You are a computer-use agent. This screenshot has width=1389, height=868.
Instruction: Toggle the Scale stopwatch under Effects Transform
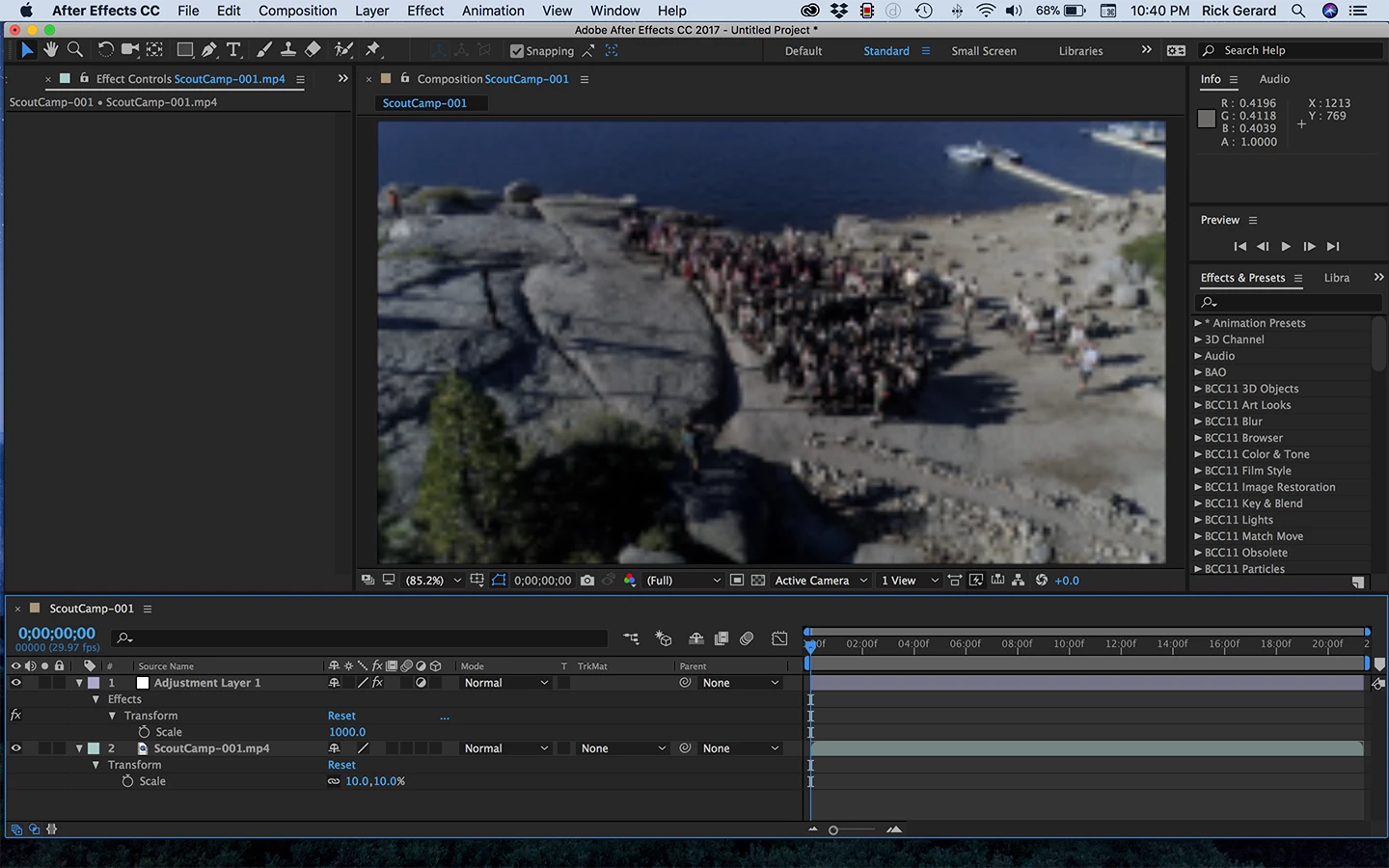[x=144, y=732]
